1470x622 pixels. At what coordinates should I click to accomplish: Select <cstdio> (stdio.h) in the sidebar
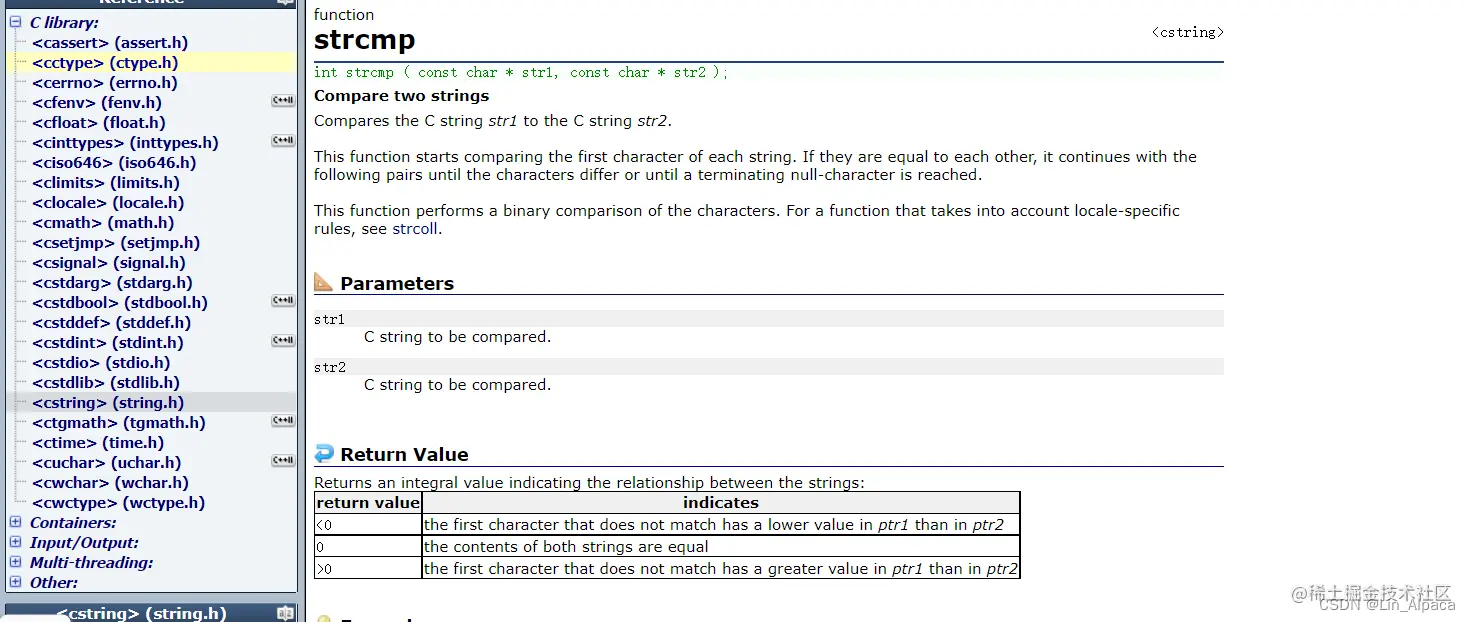pos(101,362)
